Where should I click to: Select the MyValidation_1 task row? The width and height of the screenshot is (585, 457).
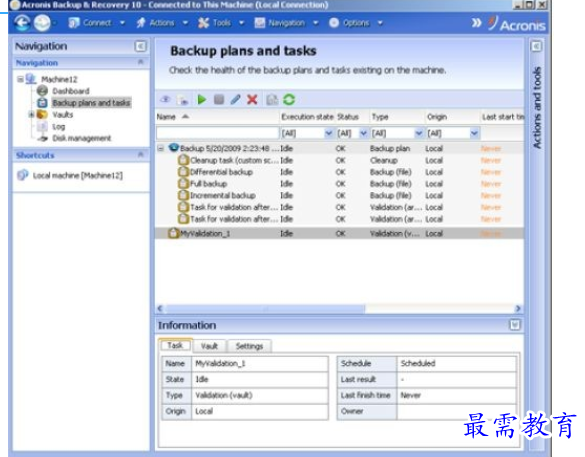(x=340, y=234)
